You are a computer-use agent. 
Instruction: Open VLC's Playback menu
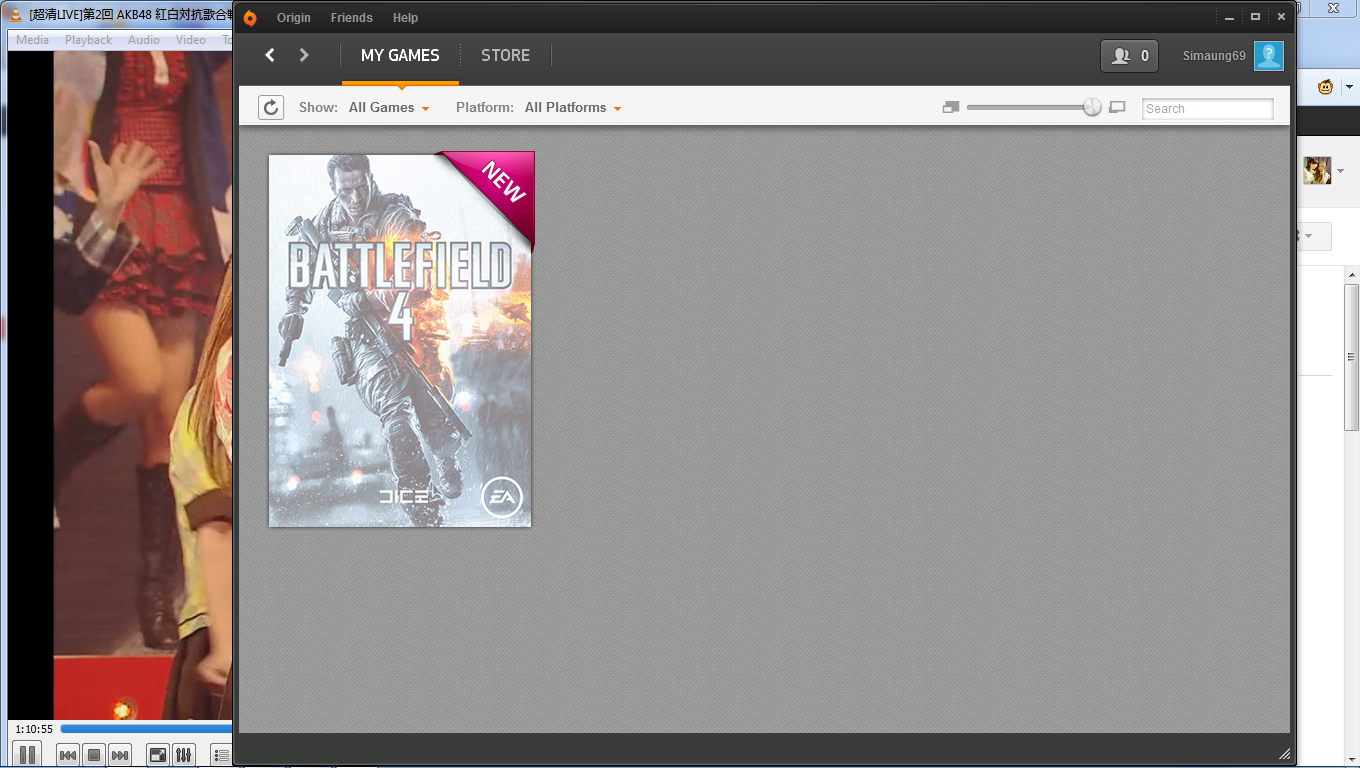pyautogui.click(x=88, y=39)
